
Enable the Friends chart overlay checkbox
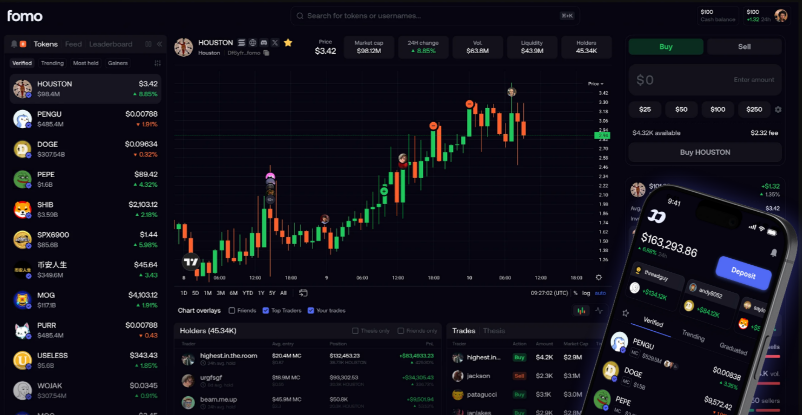[232, 311]
